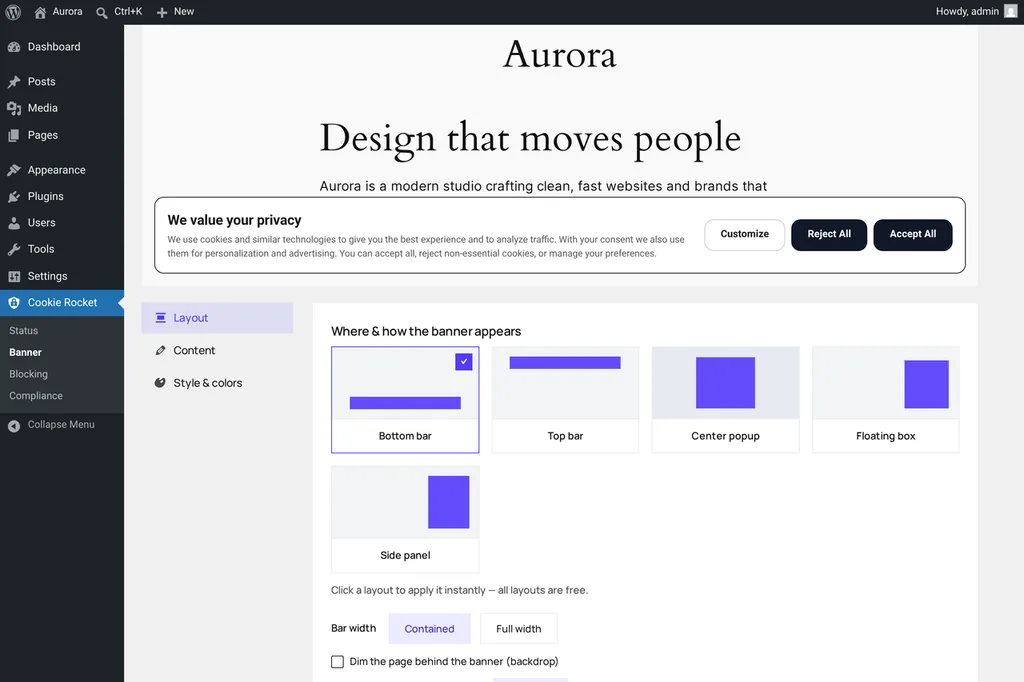
Task: Click the Aurora preview site title
Action: coord(560,54)
